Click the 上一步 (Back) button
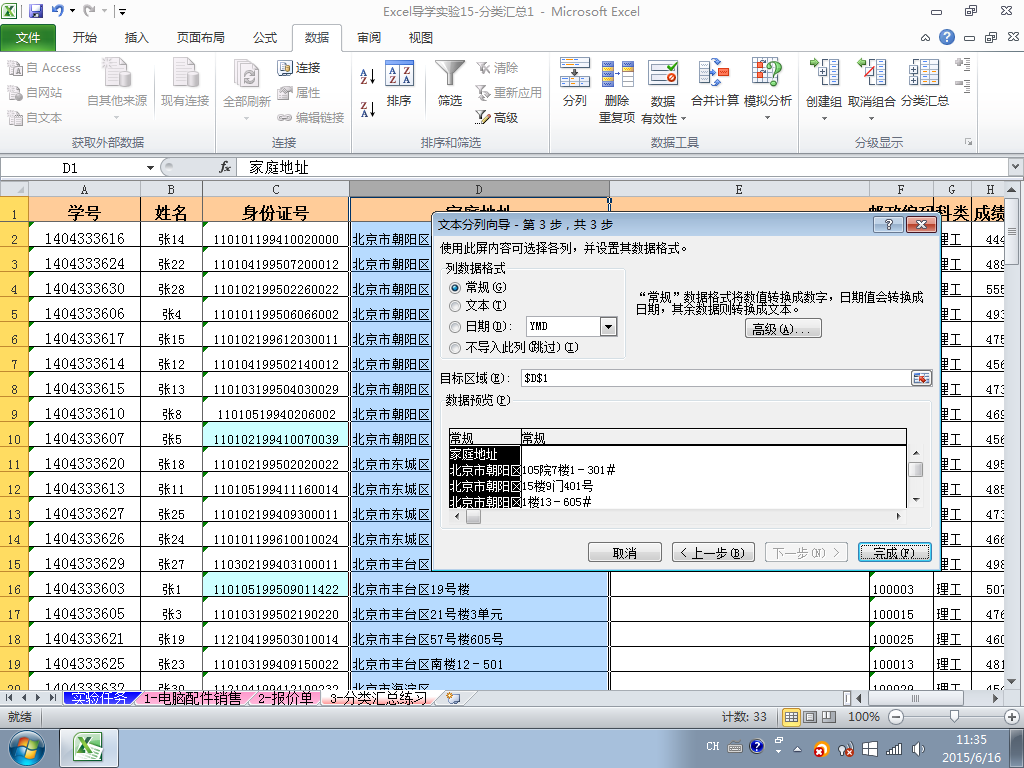Screen dimensions: 1024x768 [713, 552]
